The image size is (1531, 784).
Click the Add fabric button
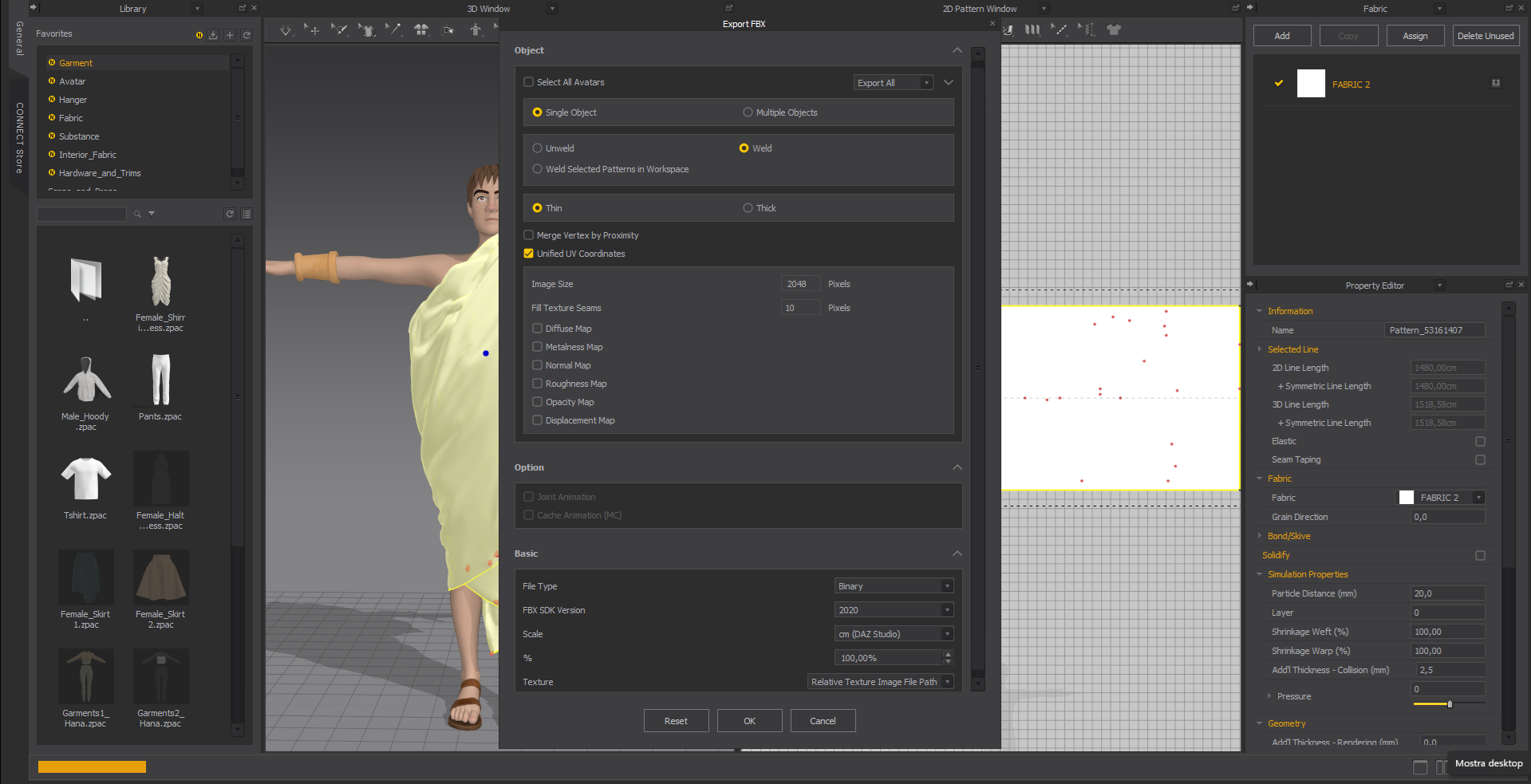pyautogui.click(x=1282, y=36)
